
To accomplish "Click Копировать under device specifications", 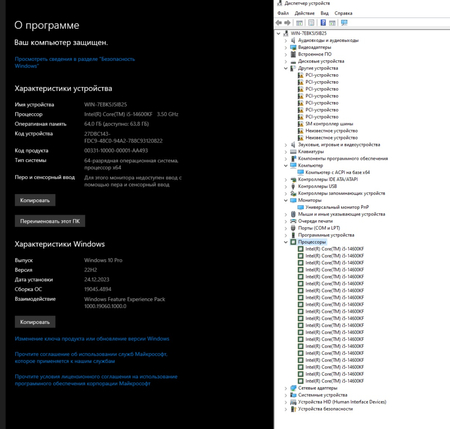I will pyautogui.click(x=35, y=200).
